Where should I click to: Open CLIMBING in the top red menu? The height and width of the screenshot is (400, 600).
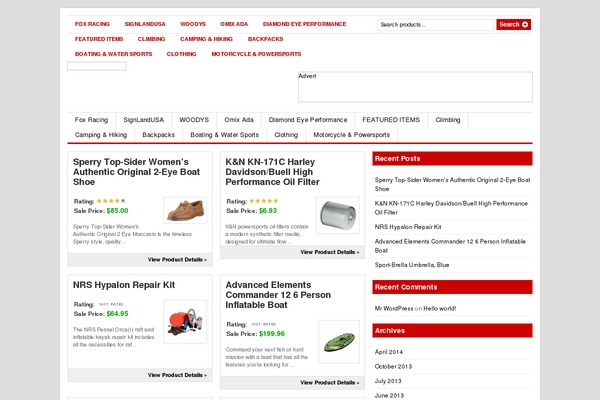(x=151, y=39)
